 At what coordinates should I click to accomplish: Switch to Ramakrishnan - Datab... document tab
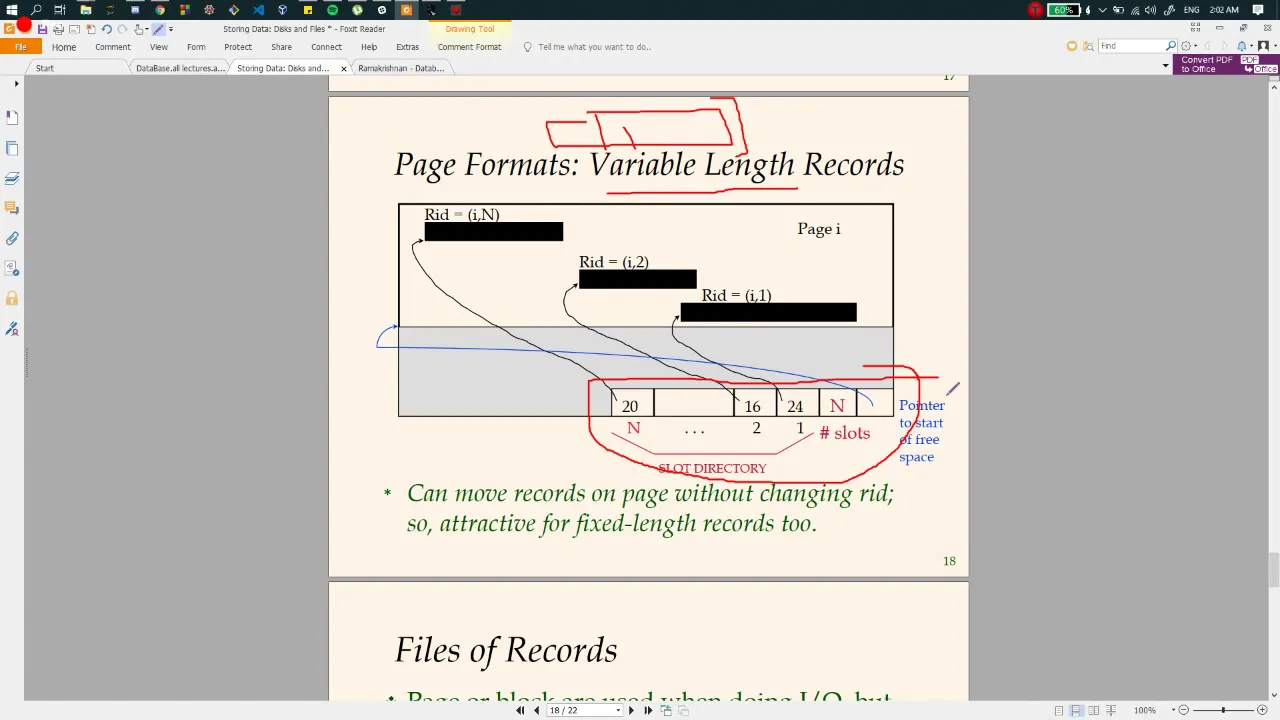(401, 68)
